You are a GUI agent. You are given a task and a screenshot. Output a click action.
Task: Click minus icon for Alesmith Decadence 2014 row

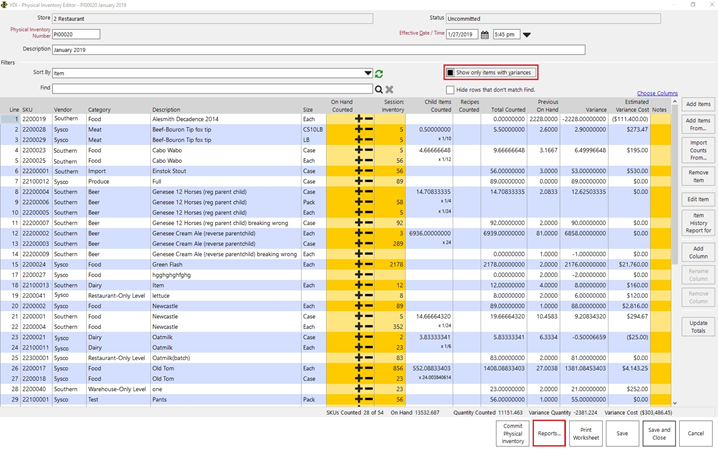369,119
